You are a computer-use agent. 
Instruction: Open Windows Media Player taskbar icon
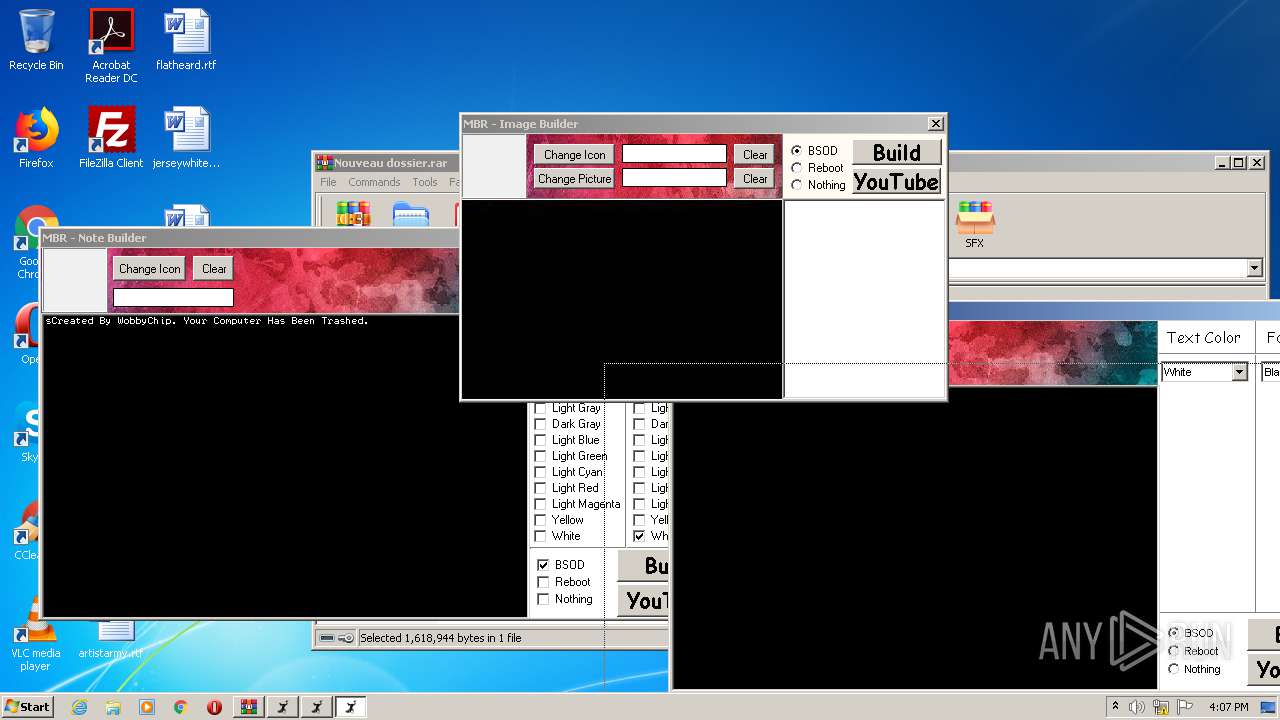pyautogui.click(x=147, y=707)
